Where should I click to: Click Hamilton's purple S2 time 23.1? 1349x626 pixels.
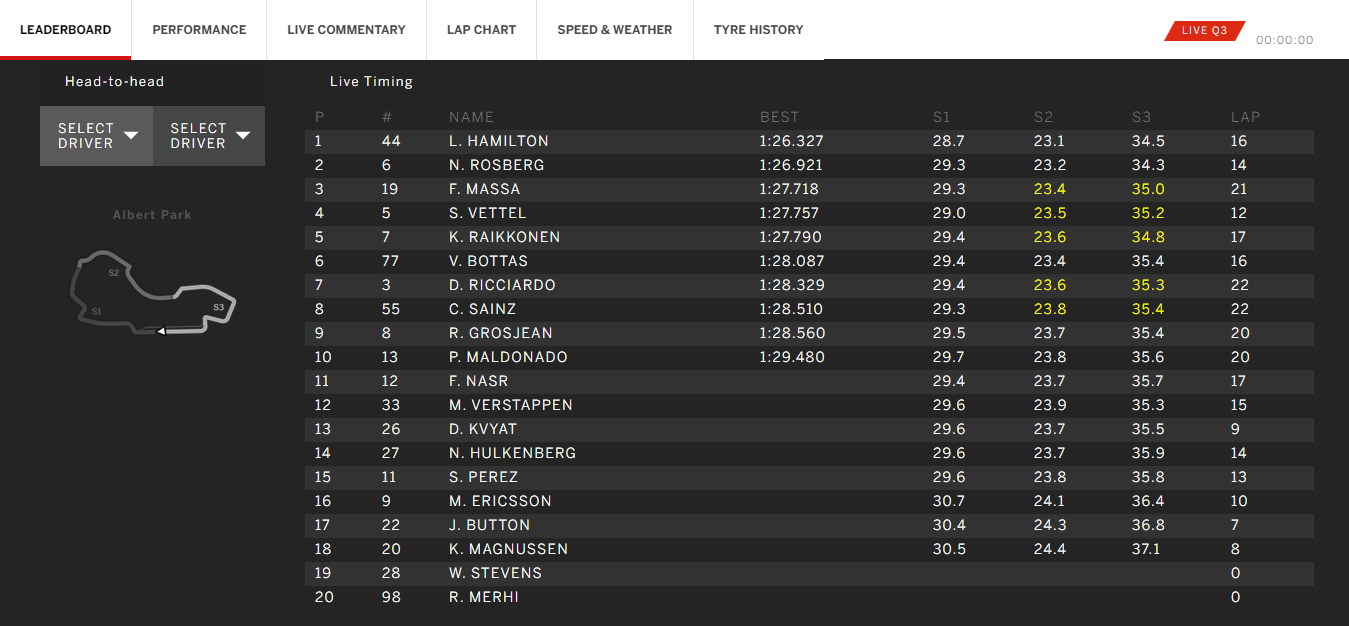tap(1048, 141)
